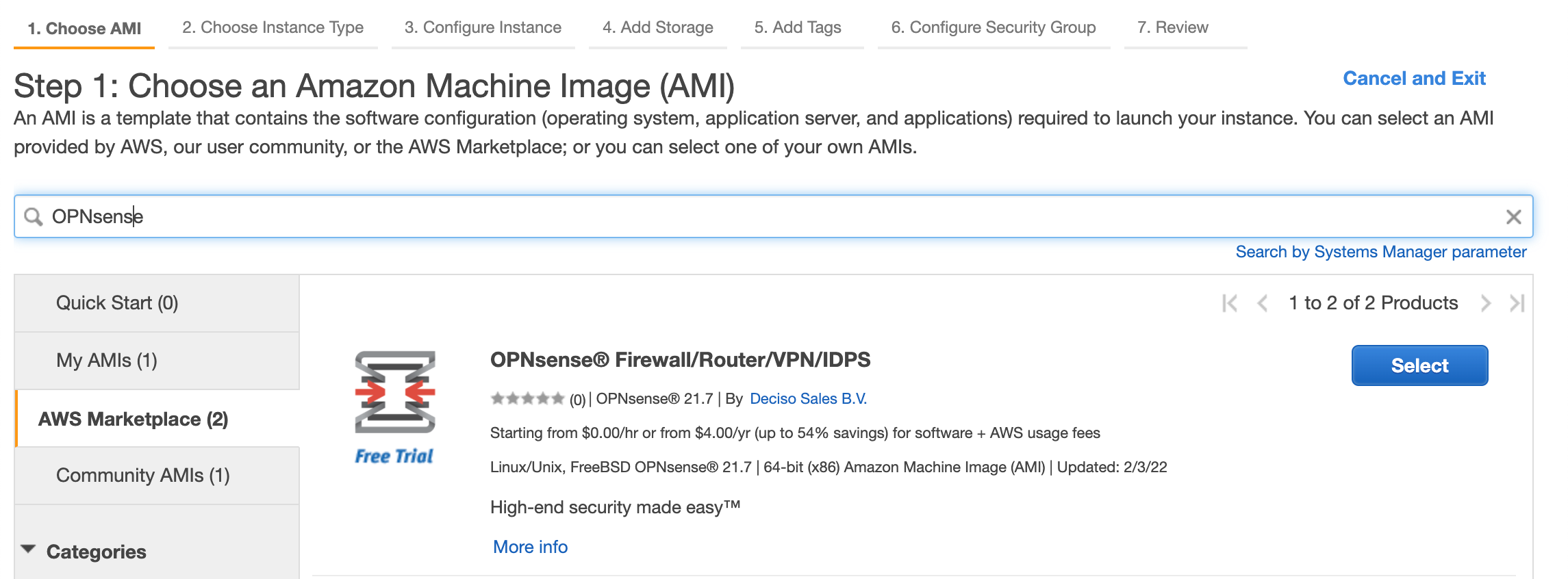
Task: Jump to last page of products
Action: 1517,303
